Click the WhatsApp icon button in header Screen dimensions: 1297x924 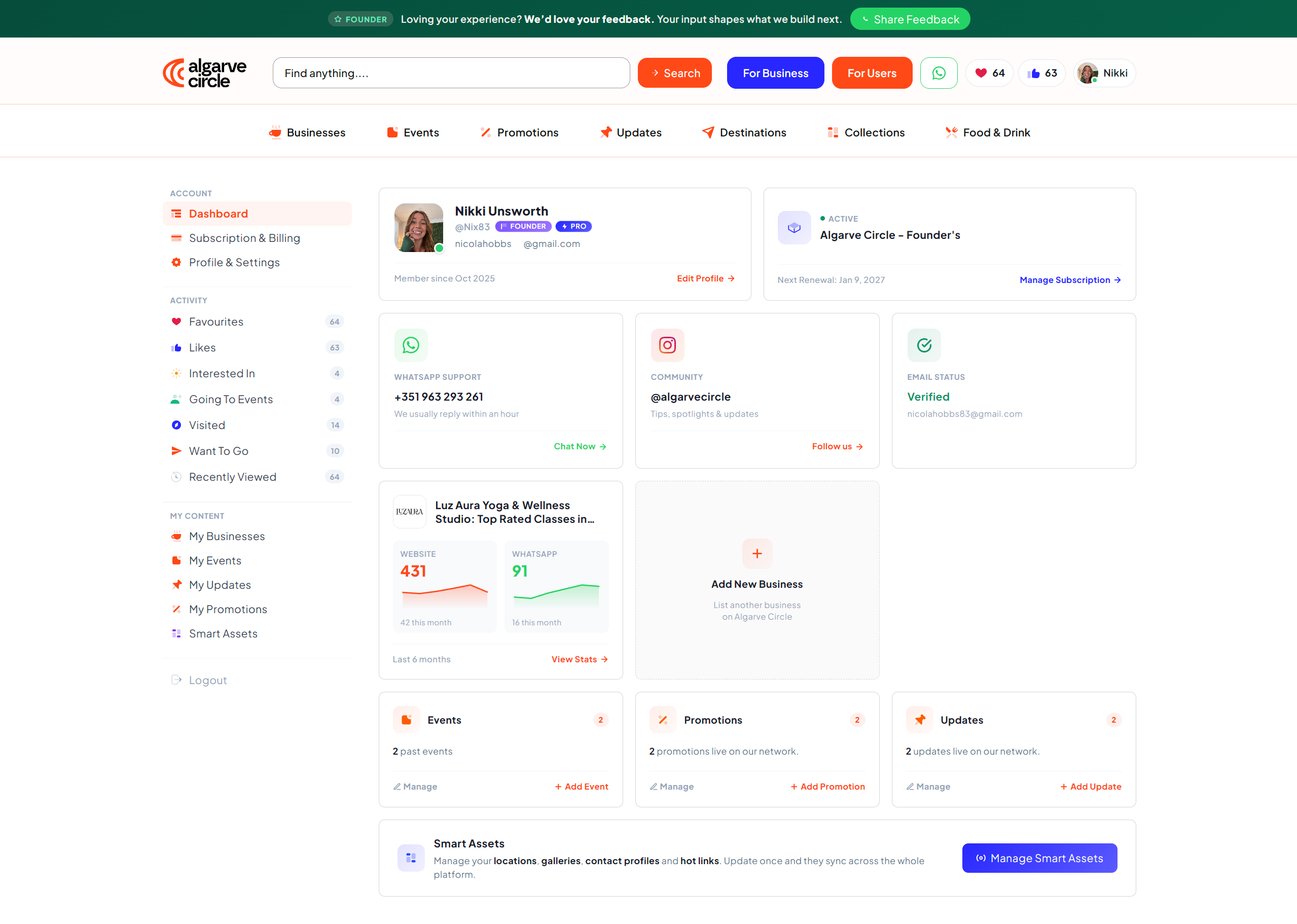click(x=939, y=73)
